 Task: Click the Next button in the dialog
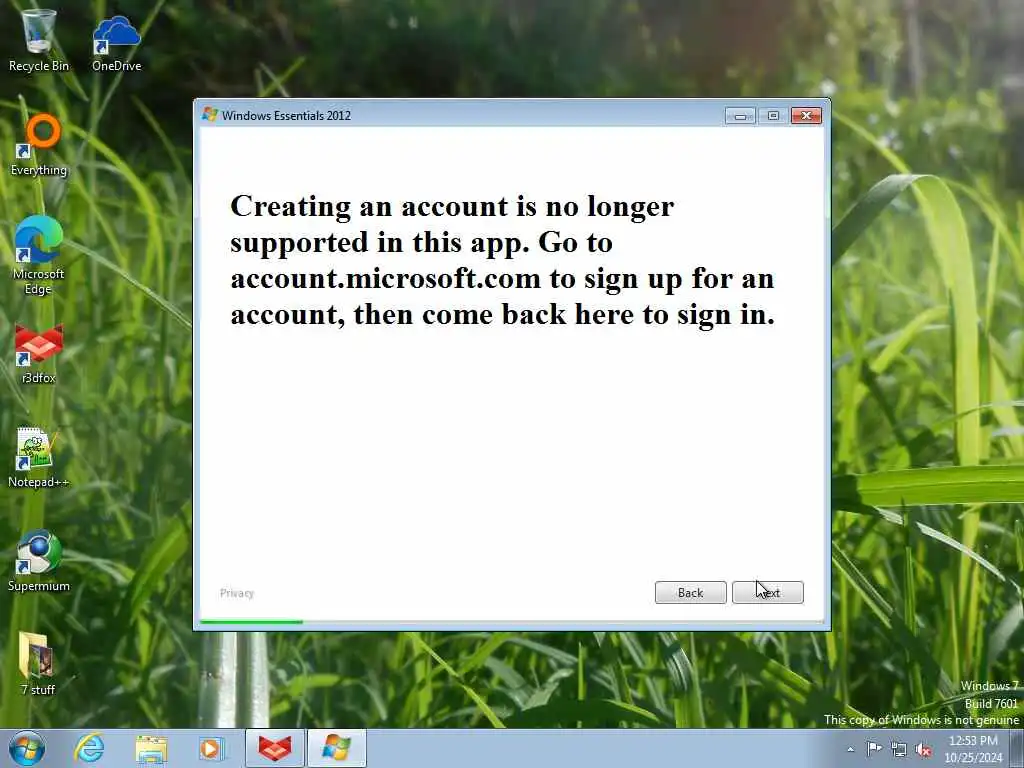coord(767,592)
